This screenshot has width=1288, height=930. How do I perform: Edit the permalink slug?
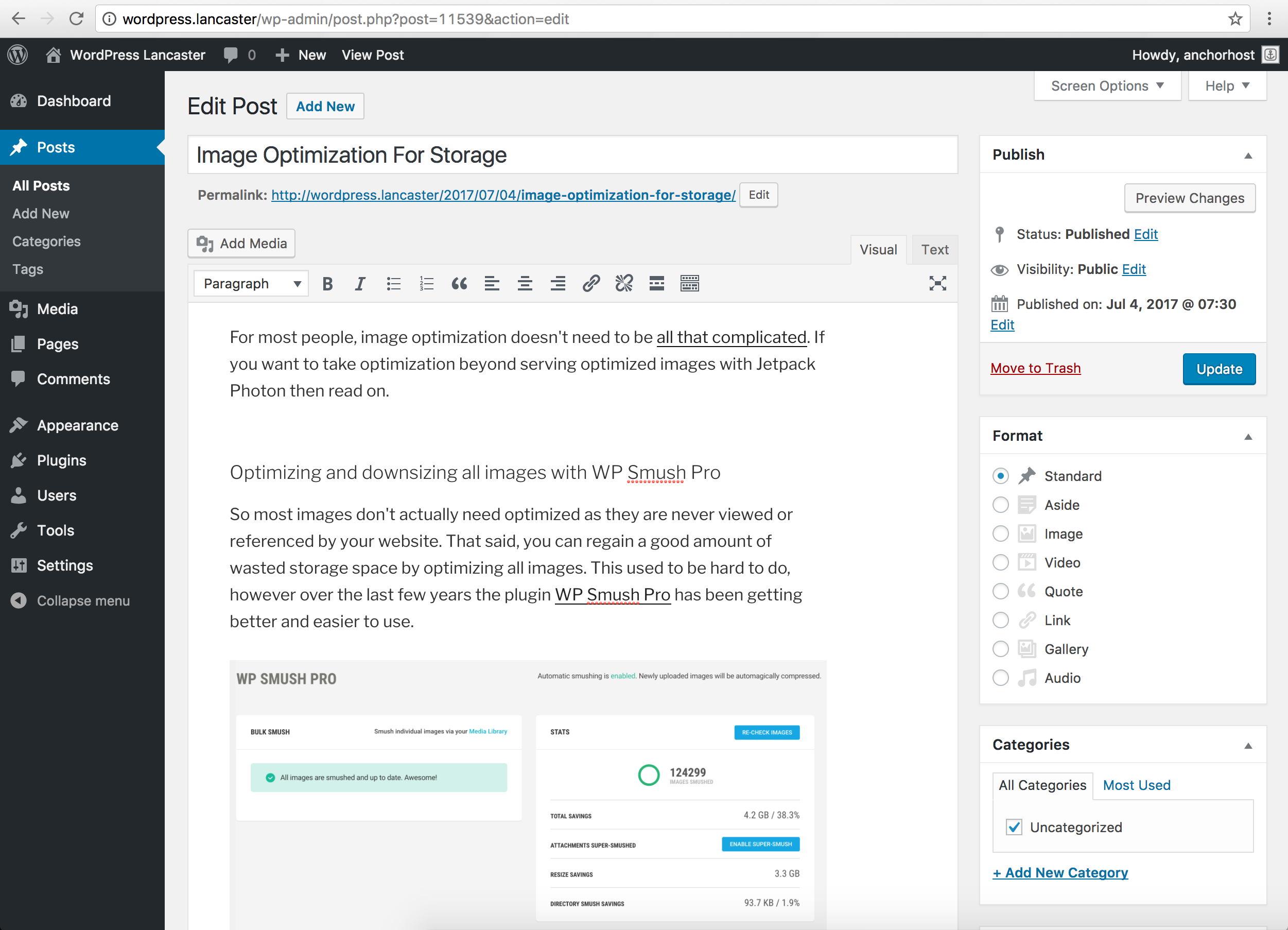coord(758,195)
